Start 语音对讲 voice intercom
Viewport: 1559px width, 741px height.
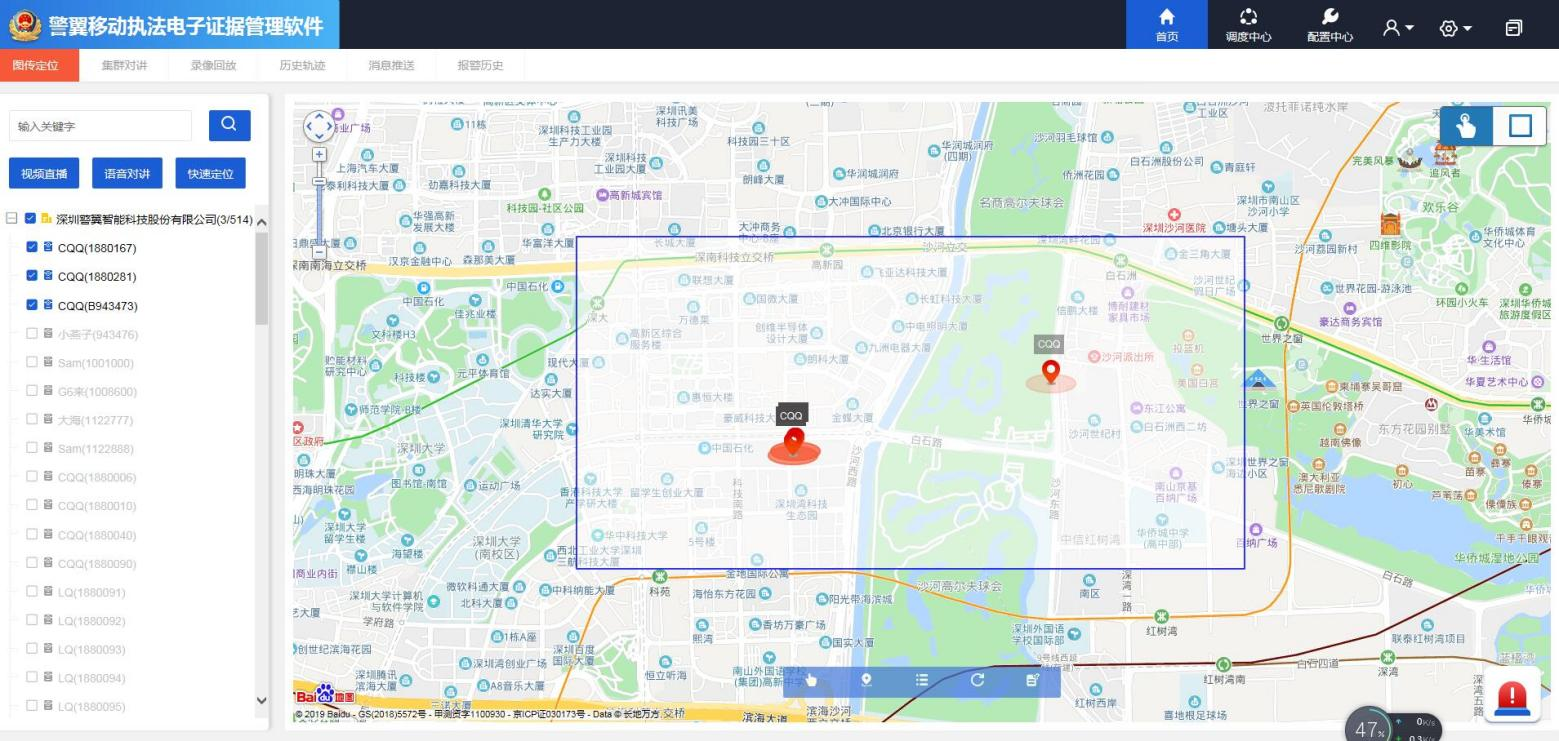127,174
